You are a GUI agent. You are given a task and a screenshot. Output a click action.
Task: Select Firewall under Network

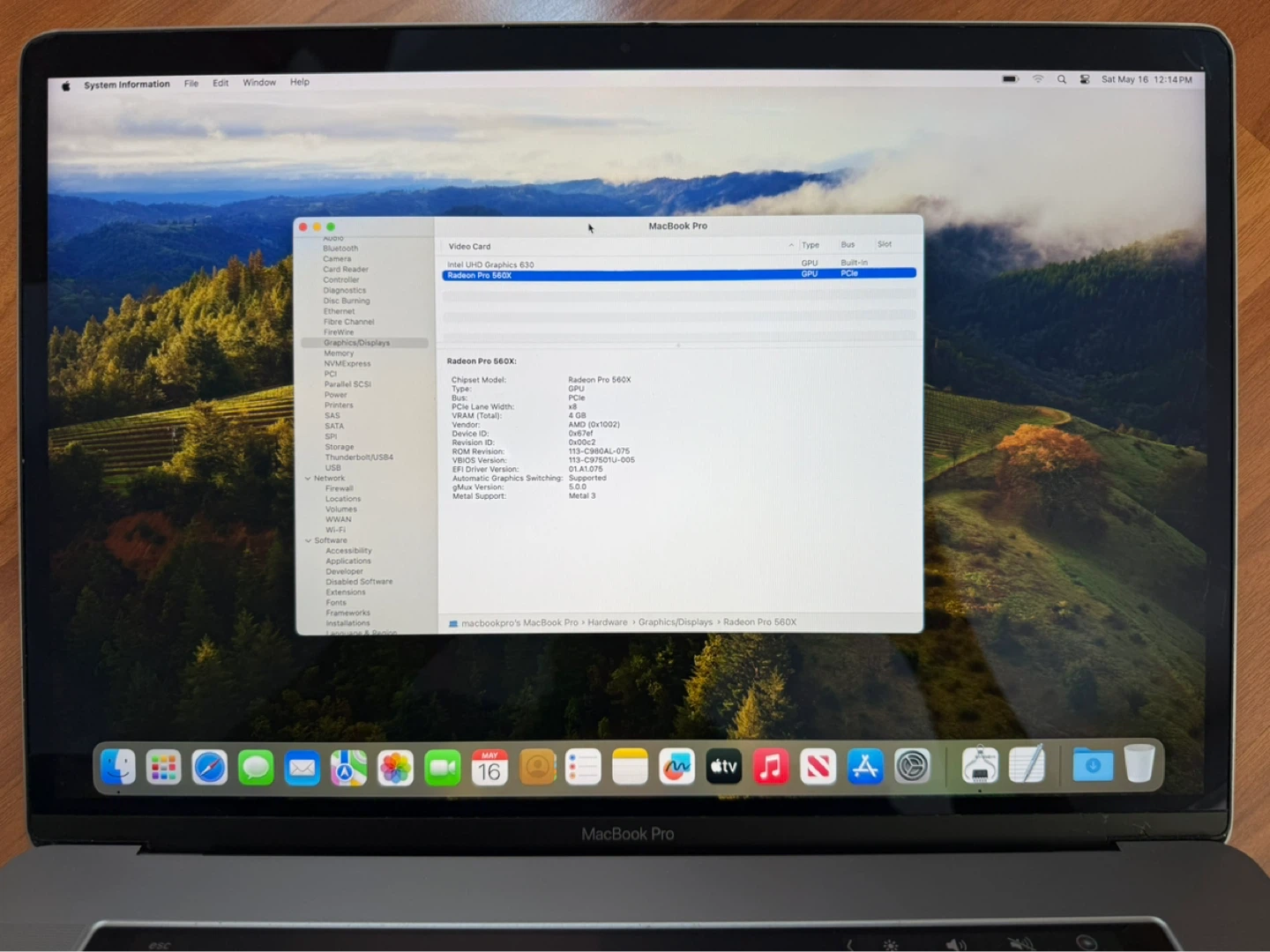[339, 488]
